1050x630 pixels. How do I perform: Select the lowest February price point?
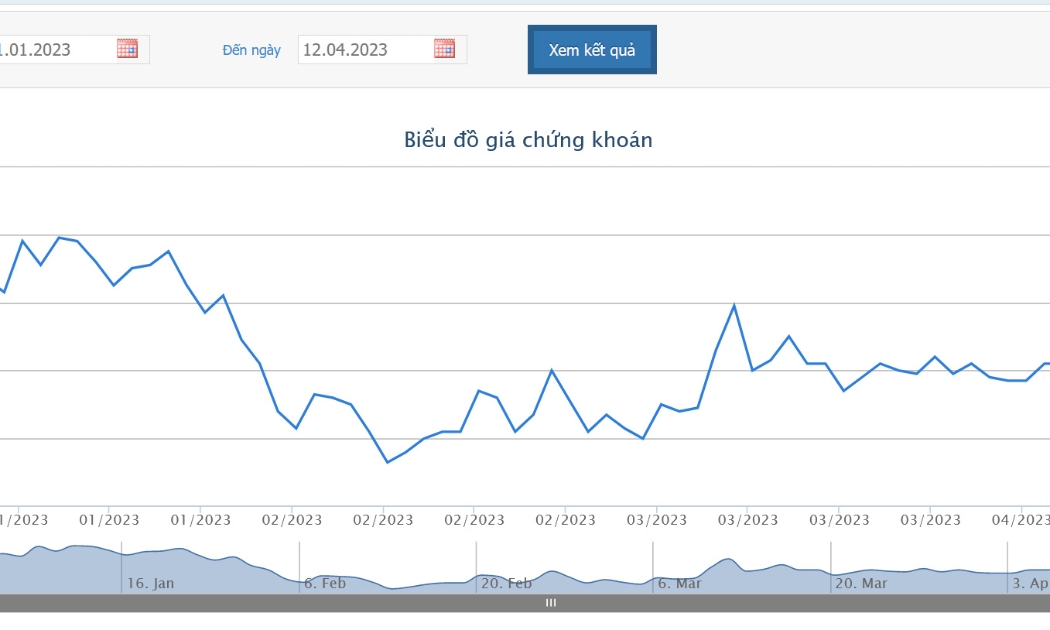pos(387,462)
